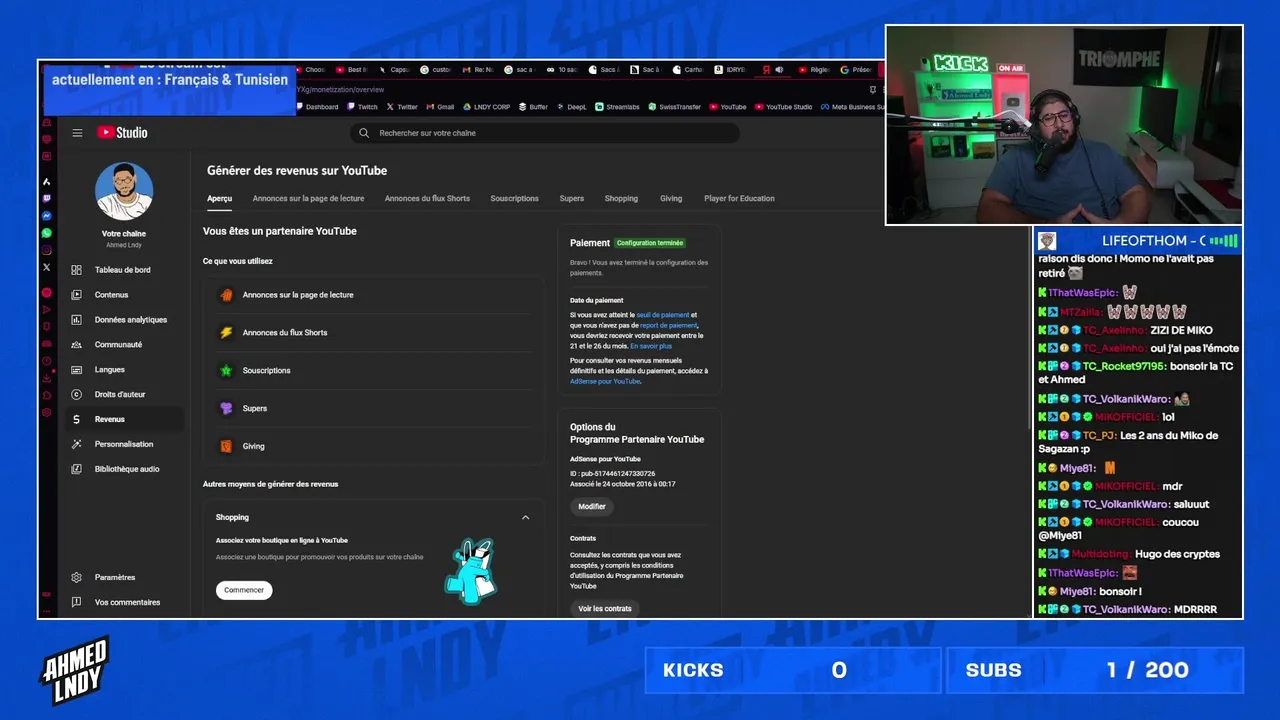Select Supers row in usage list
This screenshot has width=1280, height=720.
(373, 409)
